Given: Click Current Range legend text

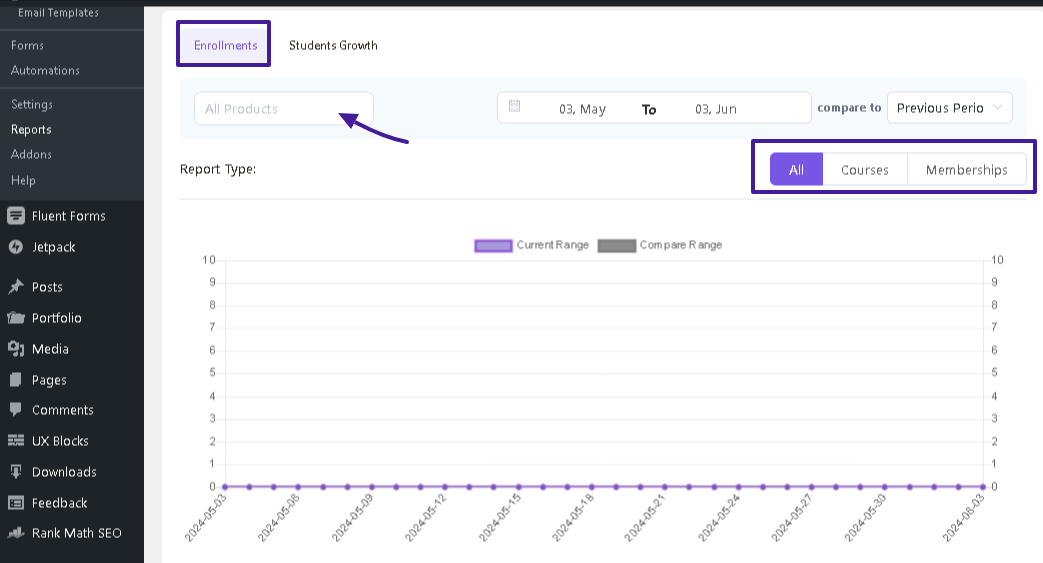Looking at the screenshot, I should [x=553, y=245].
